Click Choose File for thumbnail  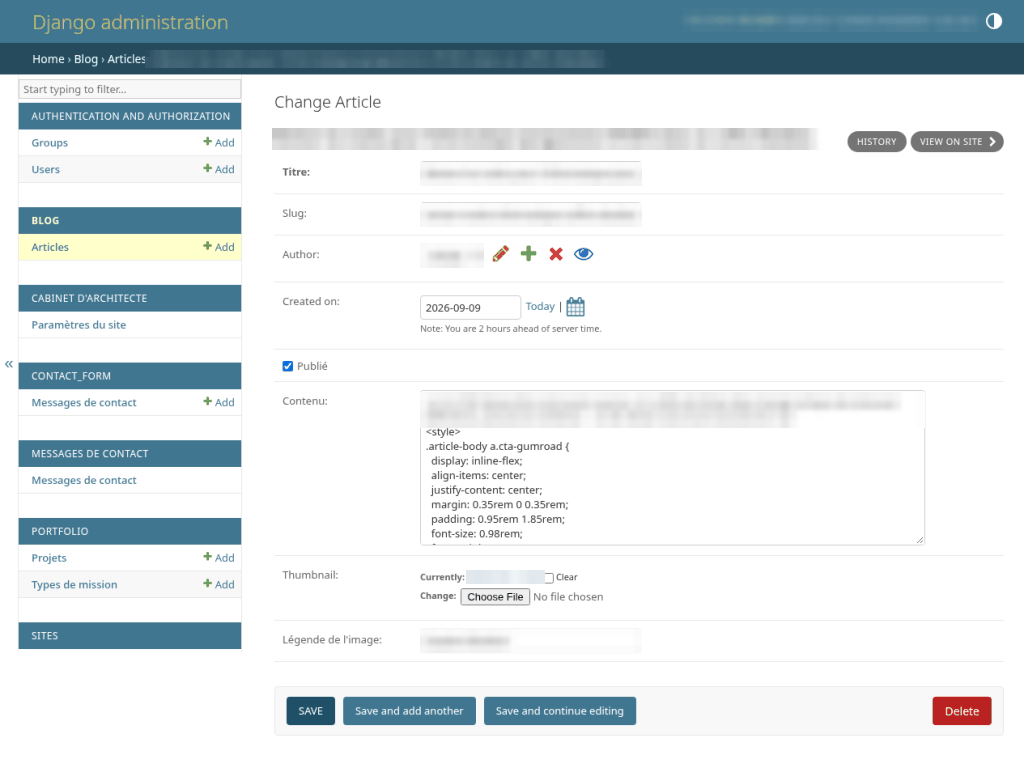495,597
